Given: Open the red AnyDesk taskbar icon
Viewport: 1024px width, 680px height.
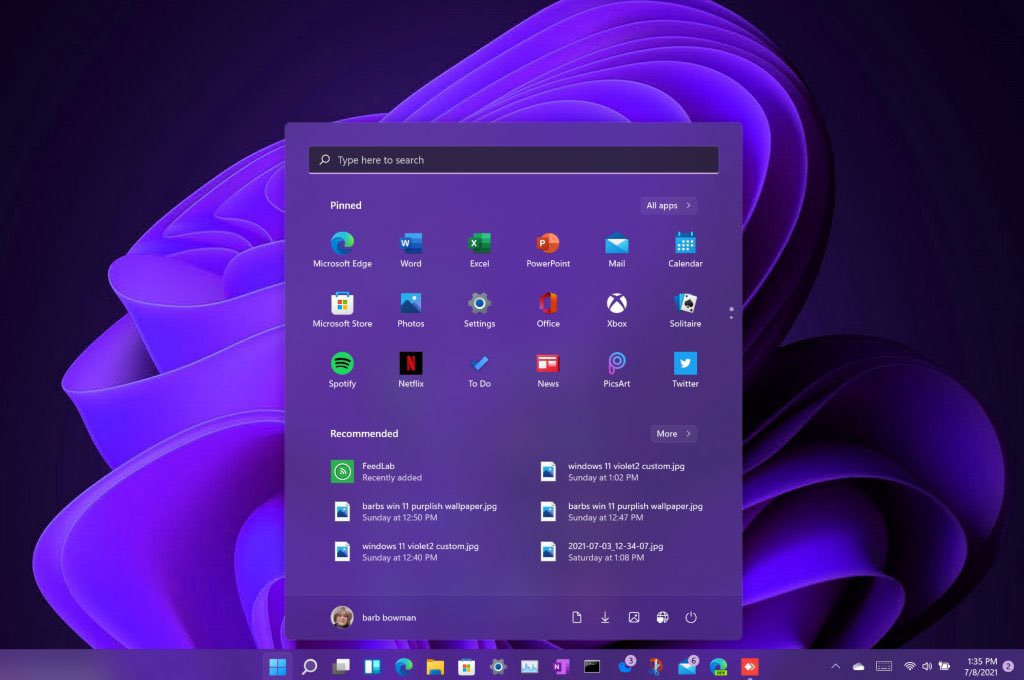Looking at the screenshot, I should (750, 666).
